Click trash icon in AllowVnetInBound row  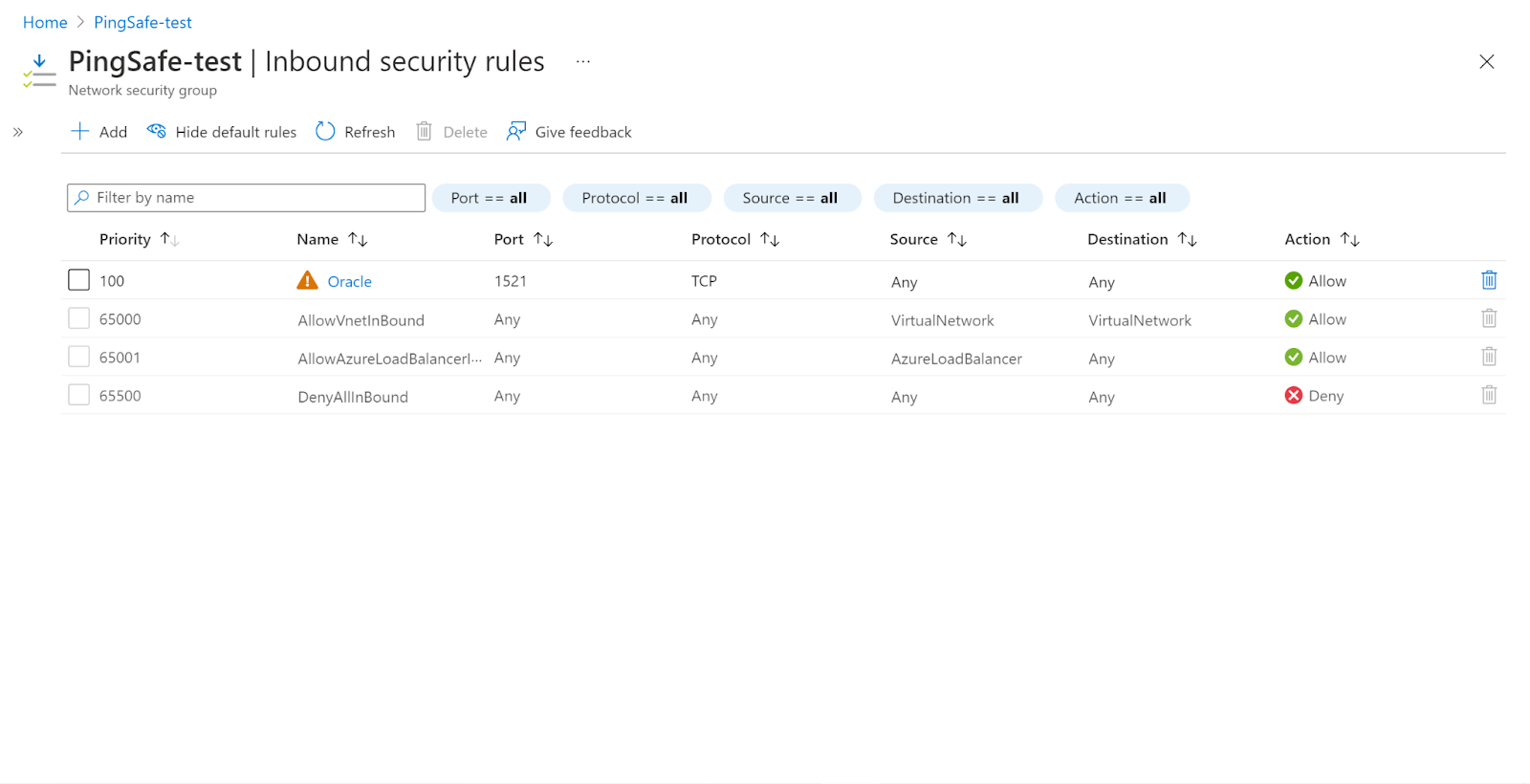1489,318
